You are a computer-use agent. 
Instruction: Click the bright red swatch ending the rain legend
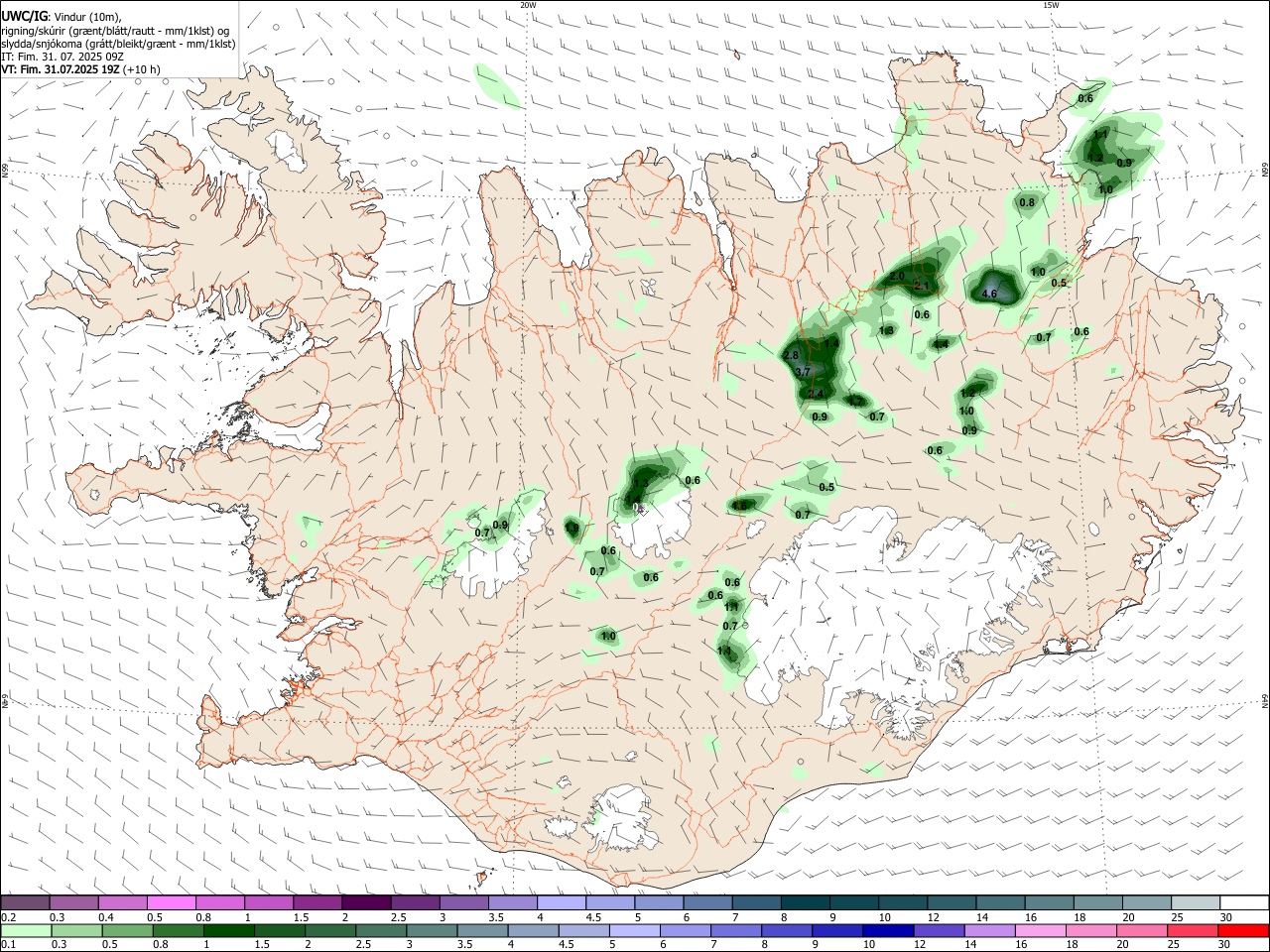click(1242, 930)
